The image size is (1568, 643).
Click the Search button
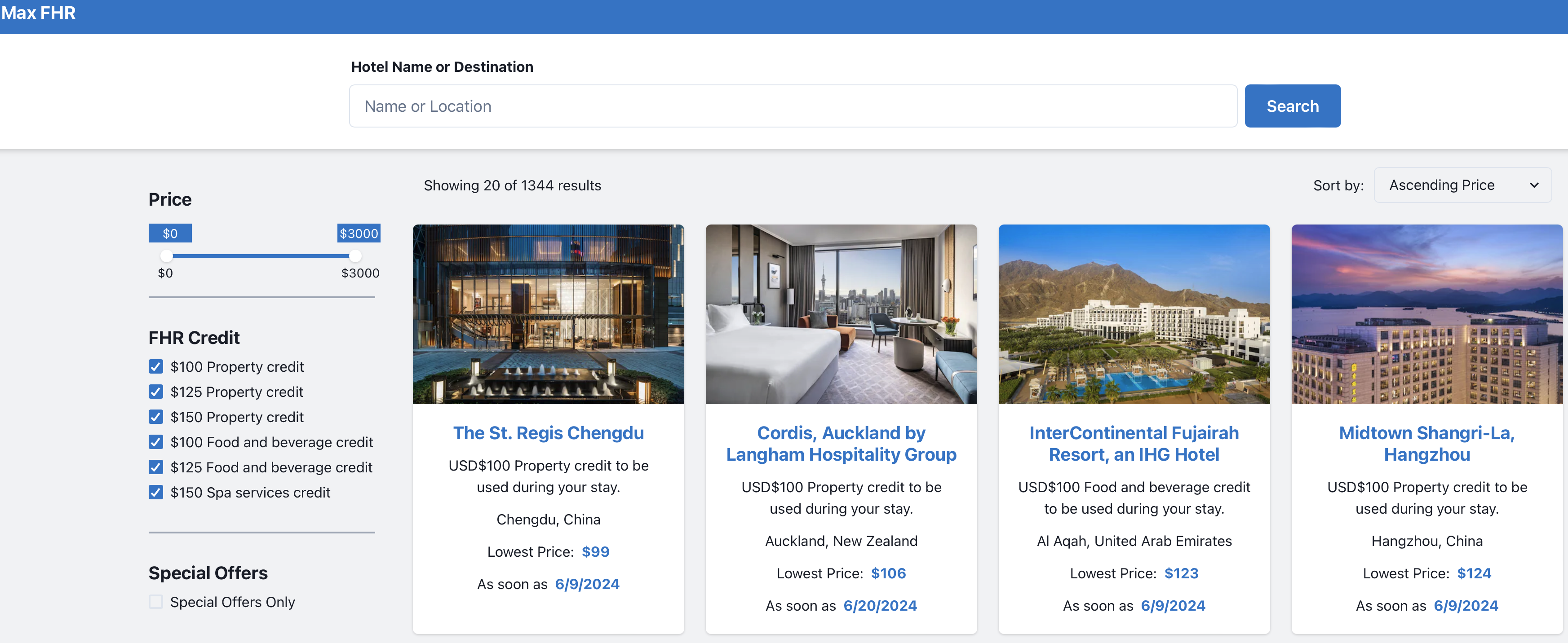[1292, 106]
